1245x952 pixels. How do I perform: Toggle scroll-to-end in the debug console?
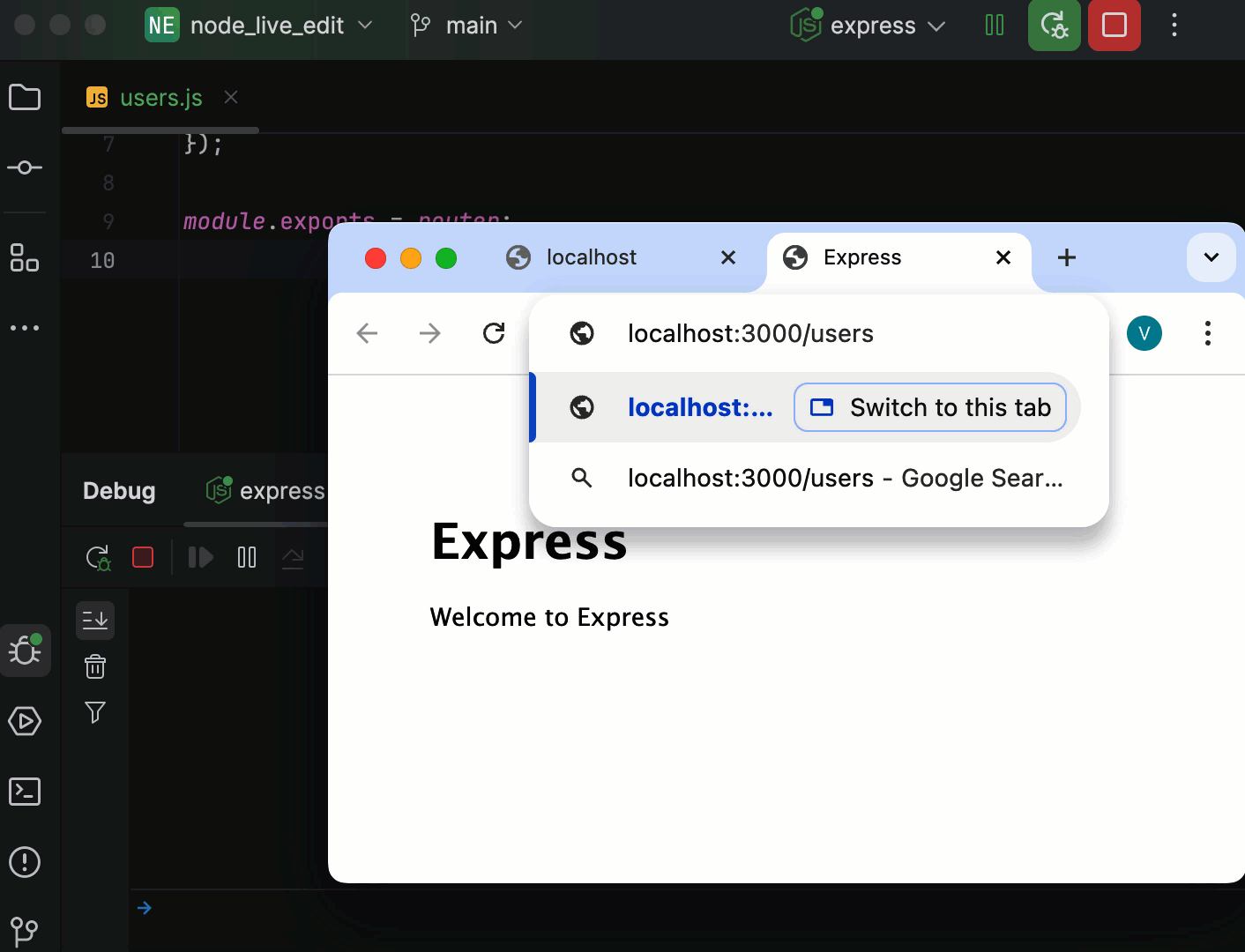coord(94,620)
